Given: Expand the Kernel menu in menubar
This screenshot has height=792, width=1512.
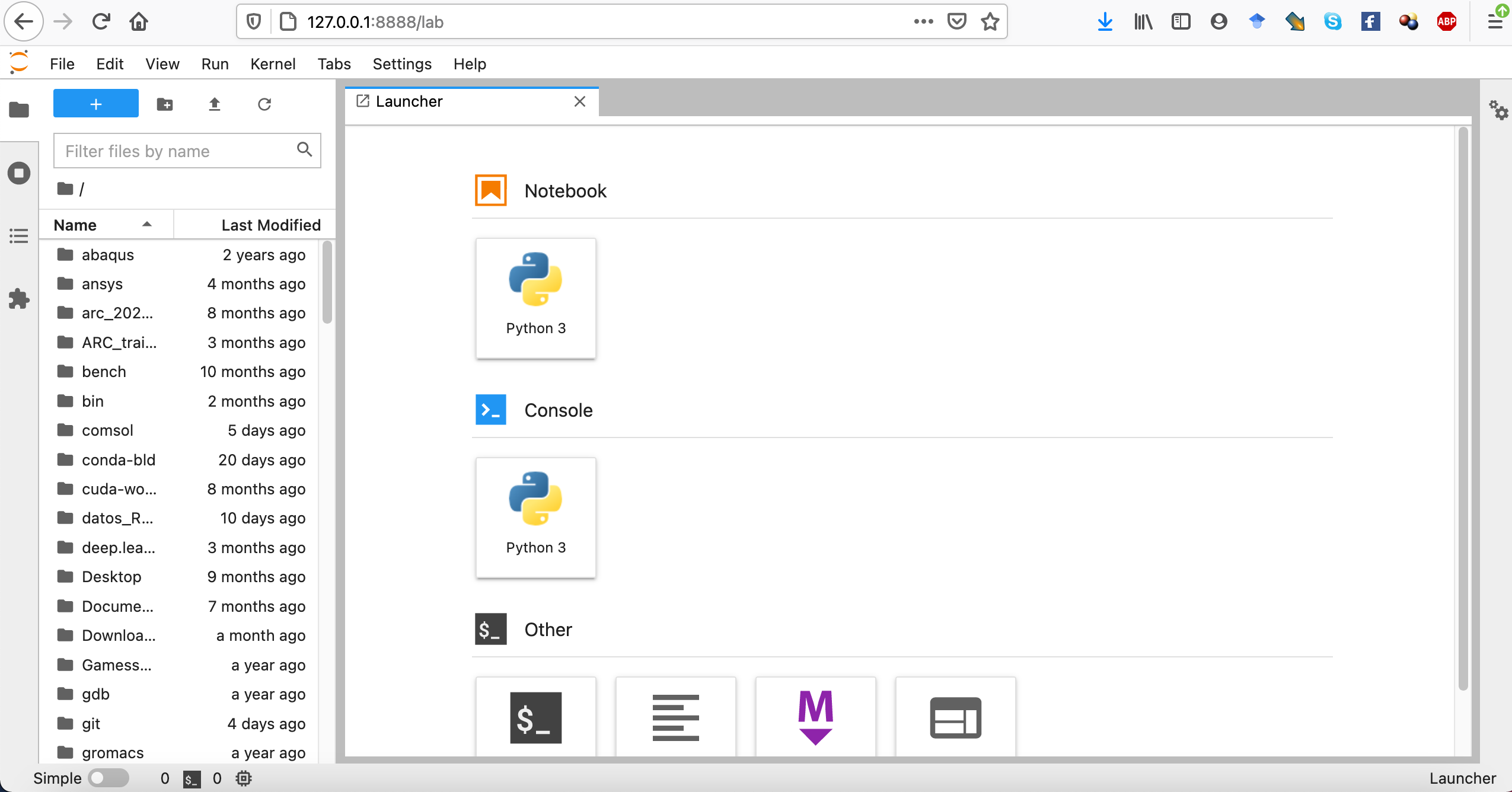Looking at the screenshot, I should [273, 64].
